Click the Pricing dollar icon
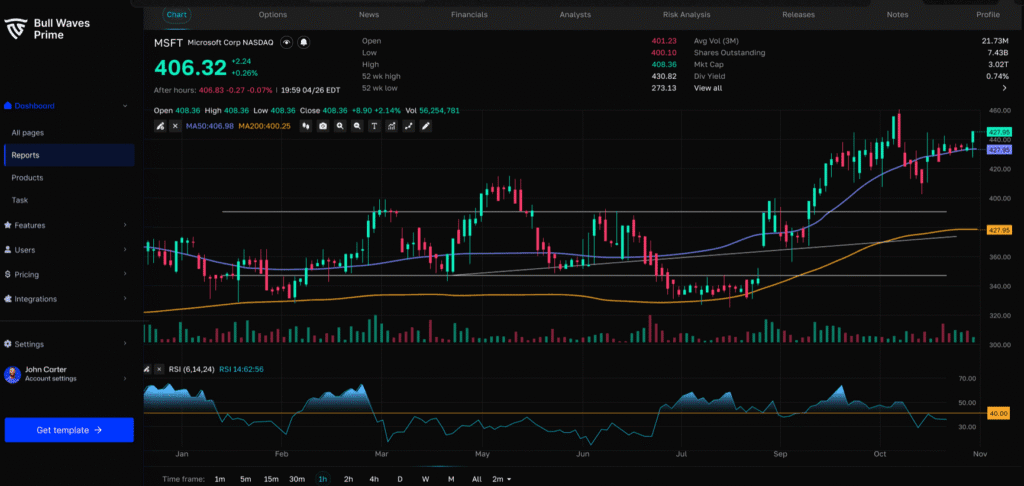 pyautogui.click(x=8, y=274)
